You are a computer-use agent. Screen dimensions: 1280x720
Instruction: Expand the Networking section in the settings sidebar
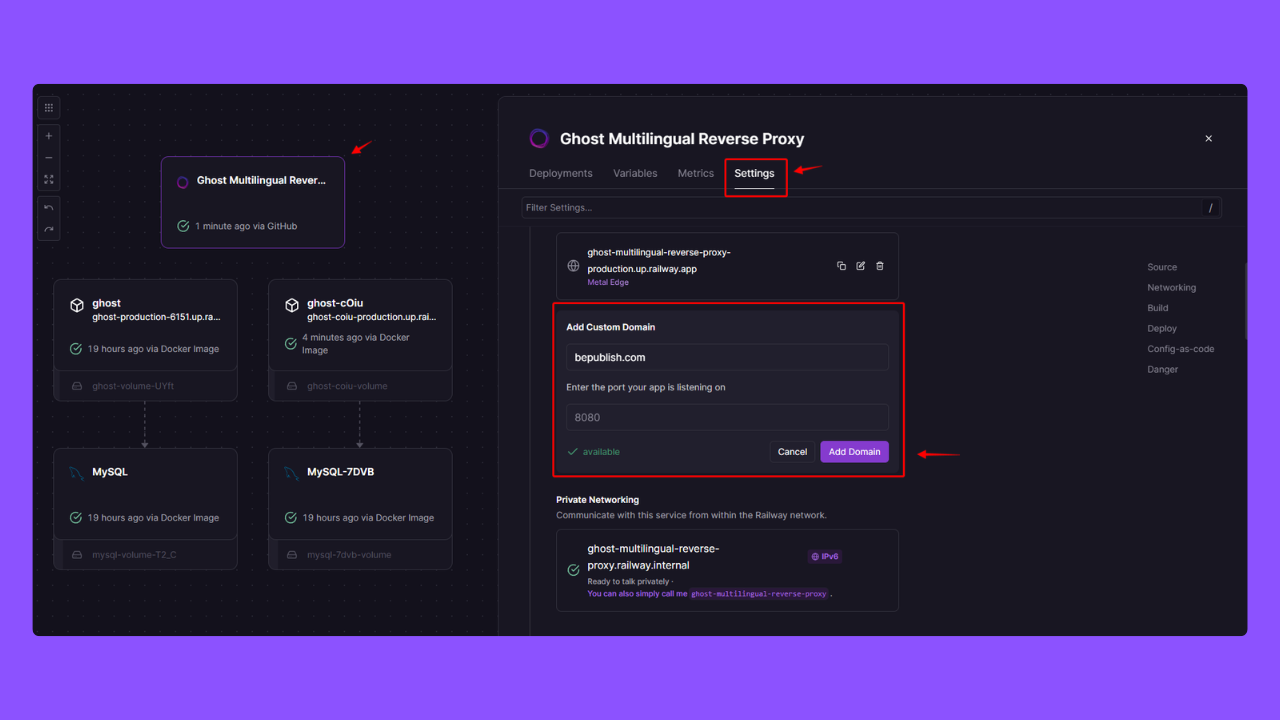coord(1171,287)
